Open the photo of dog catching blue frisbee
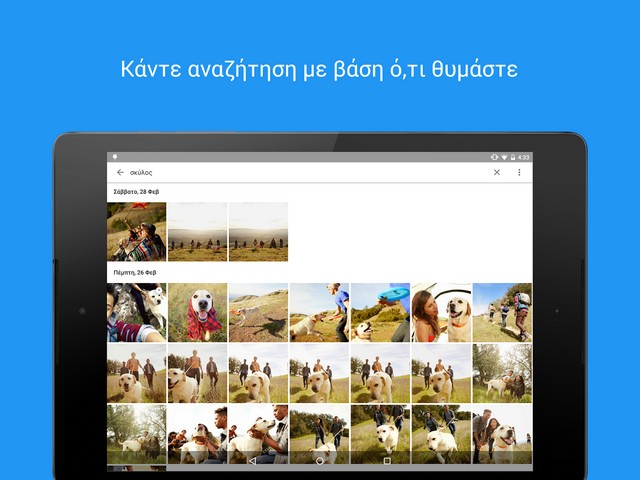The width and height of the screenshot is (640, 480). coord(380,312)
